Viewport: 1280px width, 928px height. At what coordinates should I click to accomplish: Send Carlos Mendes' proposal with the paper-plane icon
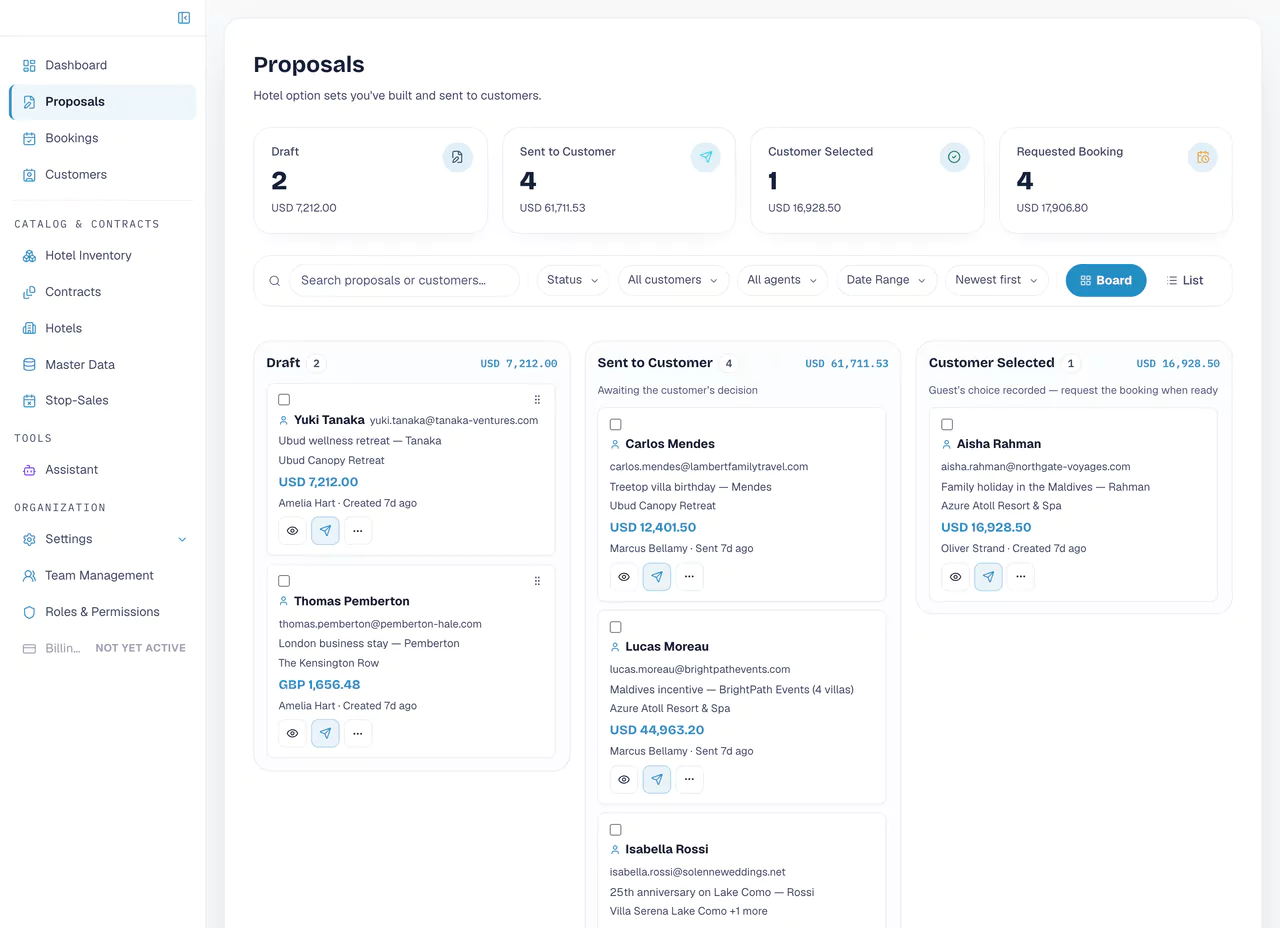(x=657, y=577)
